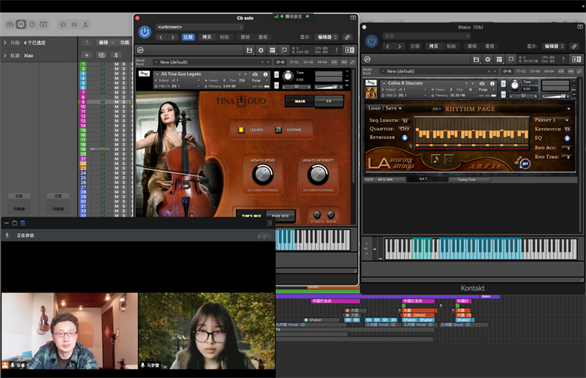Click quick help question mark icon in toolbar
Screen dimensions: 586x378
click(x=32, y=24)
